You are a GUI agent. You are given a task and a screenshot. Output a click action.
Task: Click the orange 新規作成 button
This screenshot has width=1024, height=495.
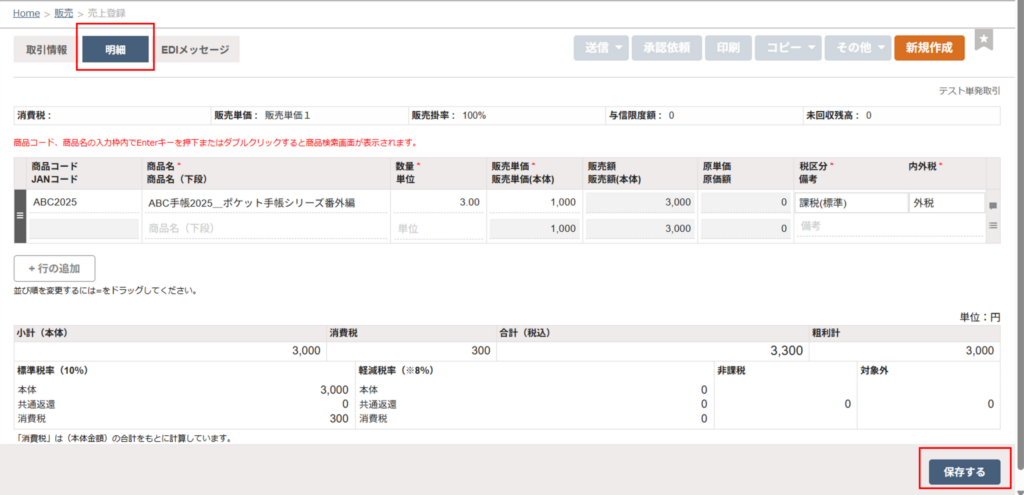[929, 48]
